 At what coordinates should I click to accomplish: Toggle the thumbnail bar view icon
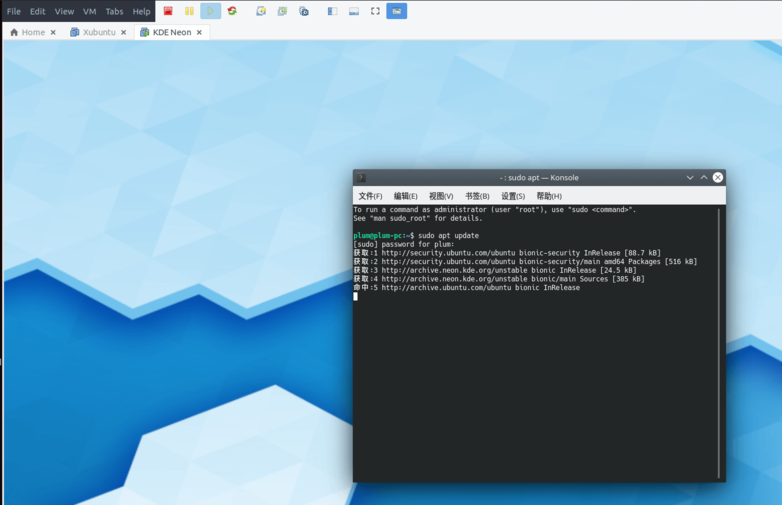pos(354,11)
